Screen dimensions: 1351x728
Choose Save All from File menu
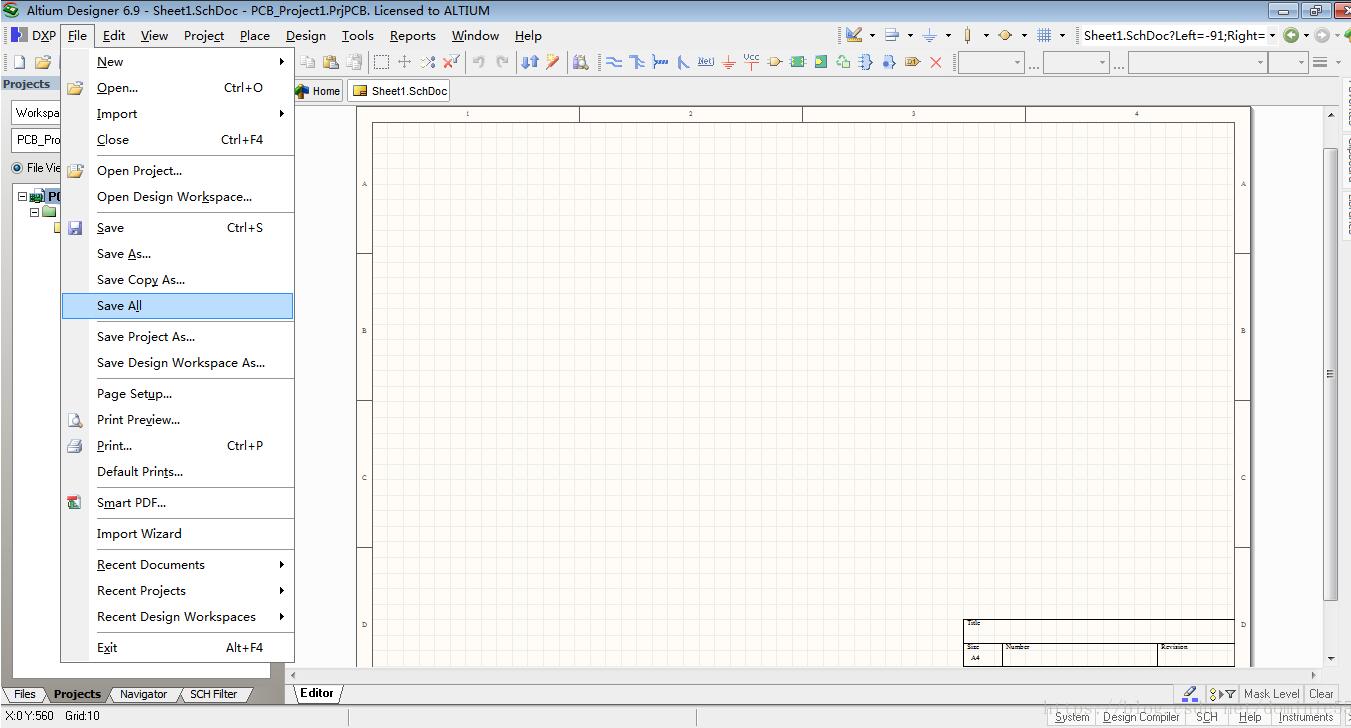click(120, 306)
